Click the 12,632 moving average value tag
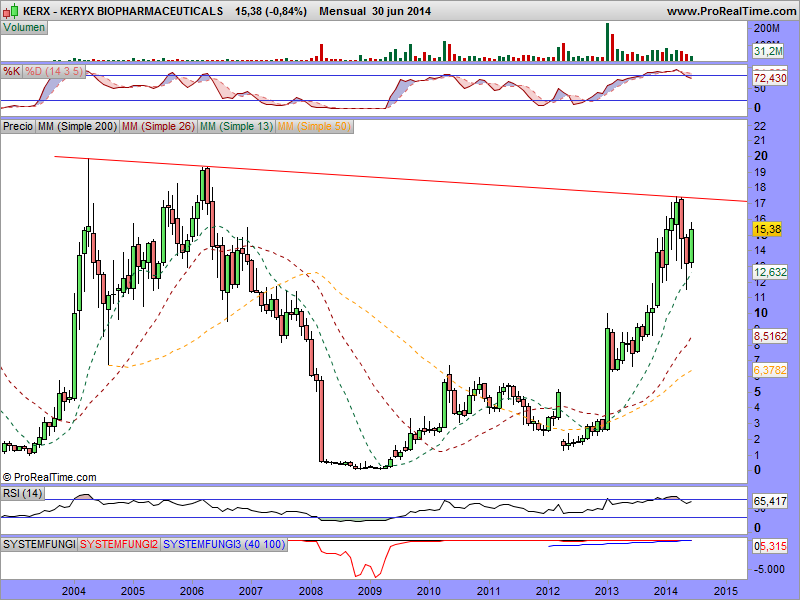This screenshot has width=800, height=600. pyautogui.click(x=770, y=272)
